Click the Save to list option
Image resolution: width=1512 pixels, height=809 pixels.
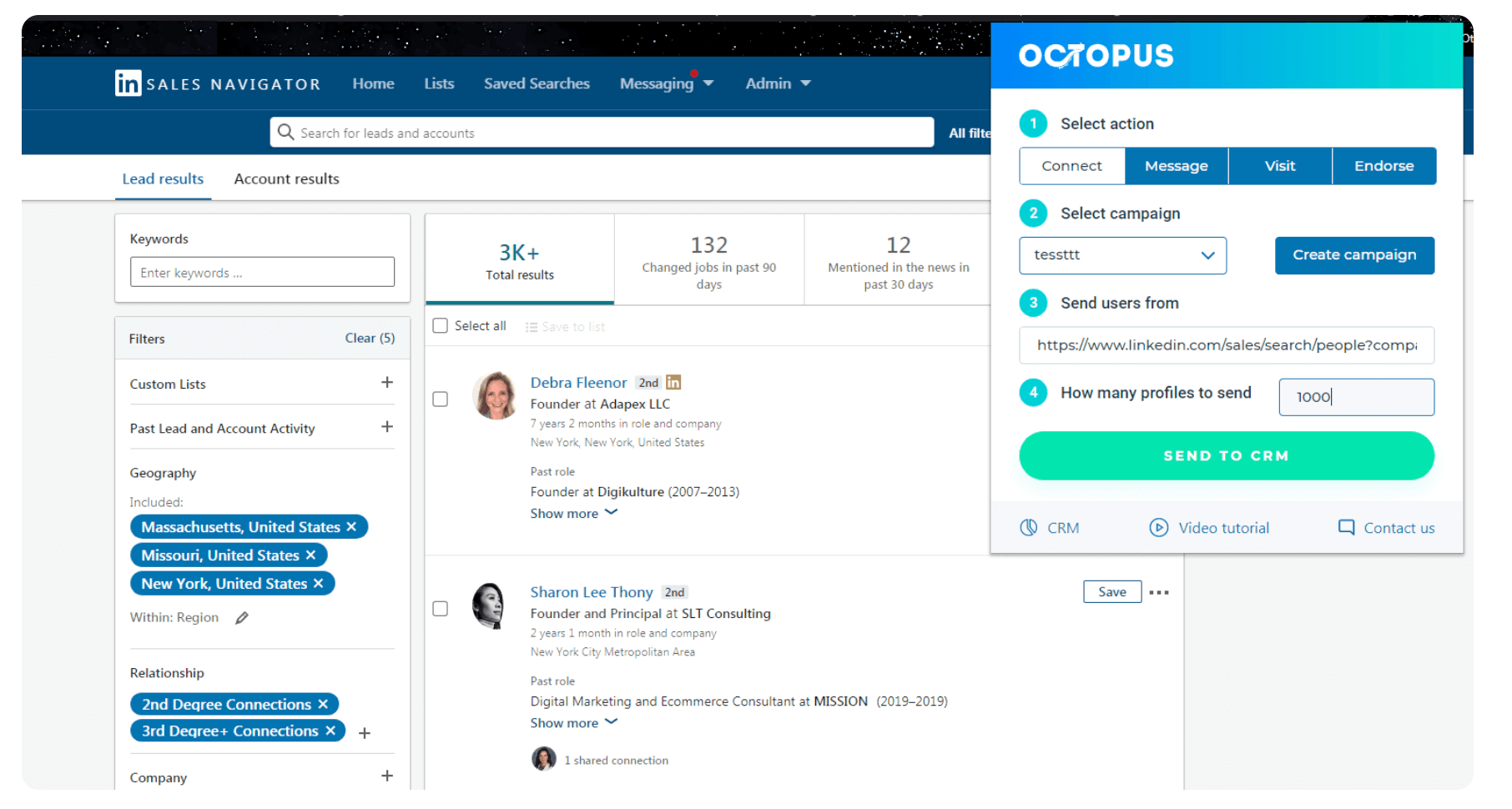pos(565,326)
